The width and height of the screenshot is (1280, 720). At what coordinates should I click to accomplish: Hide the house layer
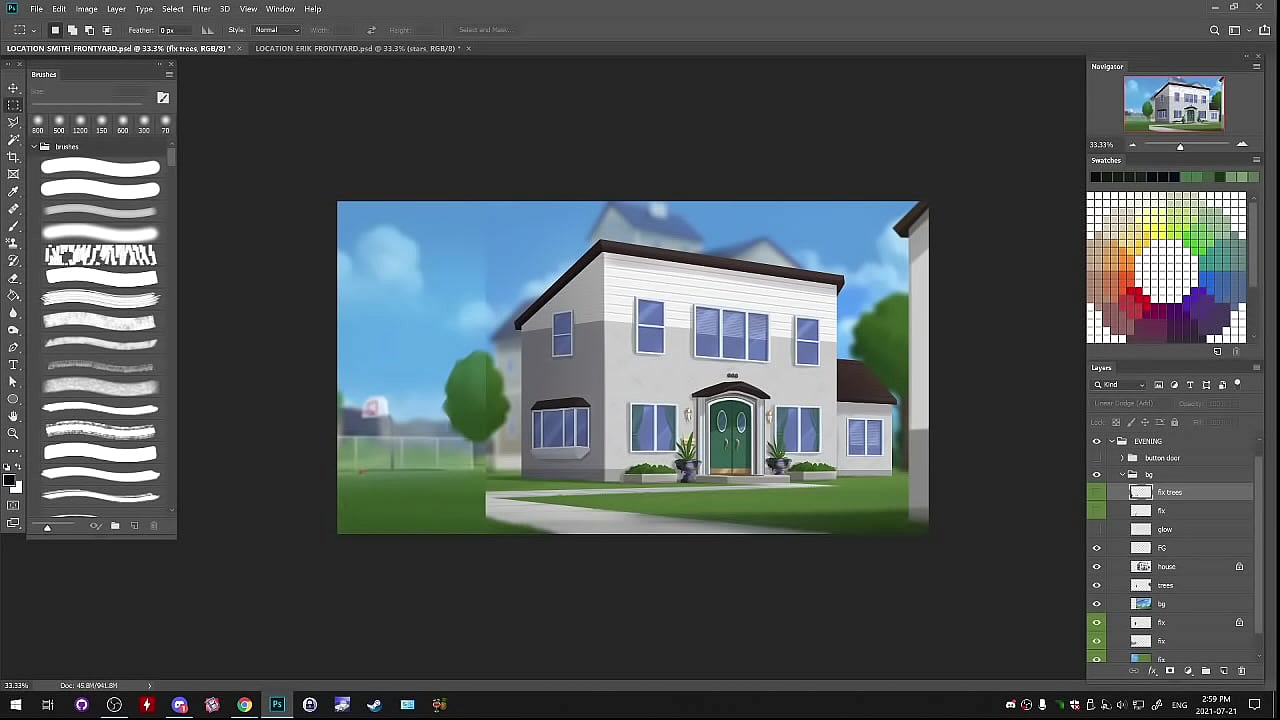(x=1096, y=567)
